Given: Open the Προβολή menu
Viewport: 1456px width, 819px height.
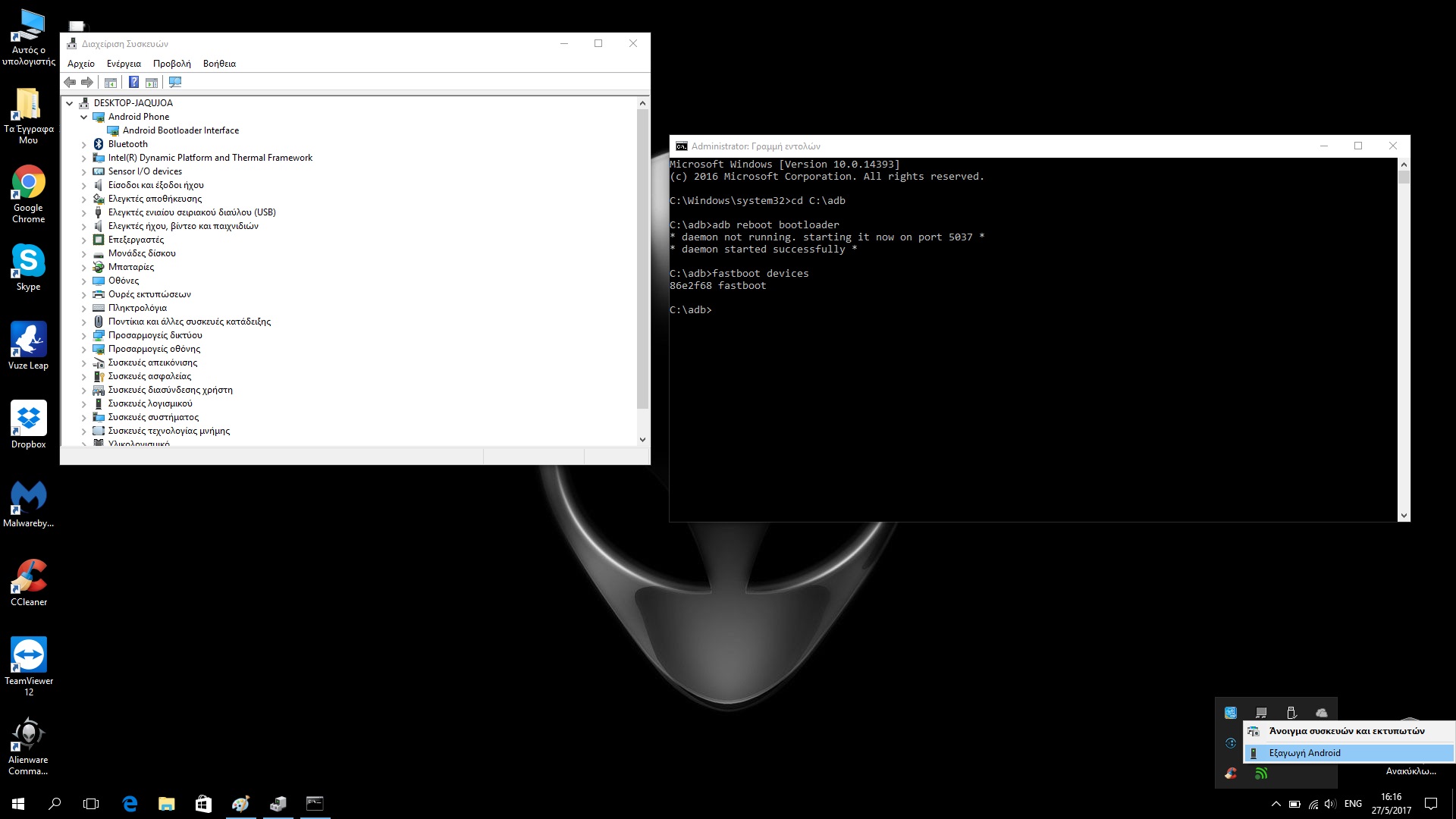Looking at the screenshot, I should click(x=171, y=64).
